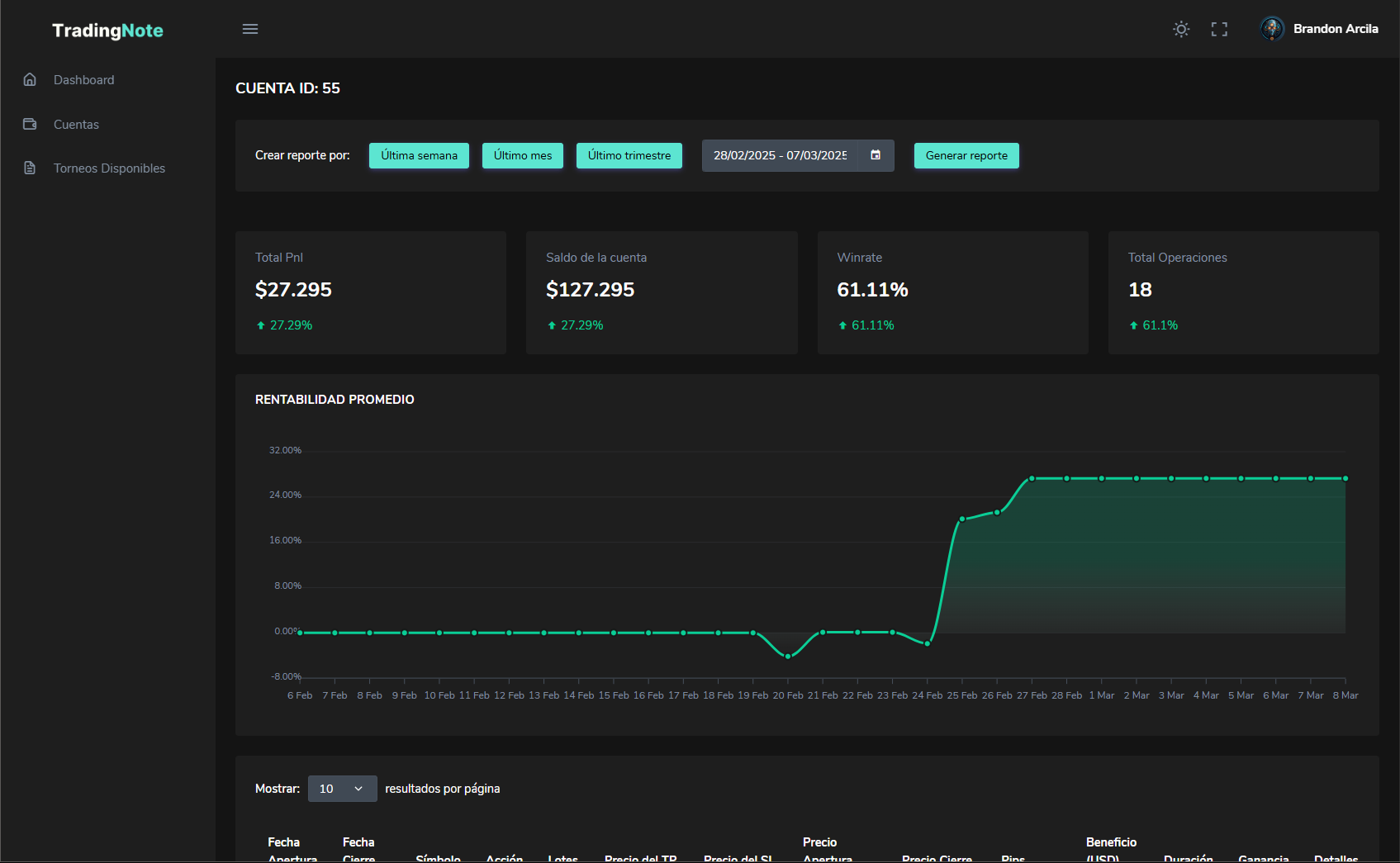Click the TradingNote logo
Image resolution: width=1400 pixels, height=863 pixels.
[x=107, y=30]
